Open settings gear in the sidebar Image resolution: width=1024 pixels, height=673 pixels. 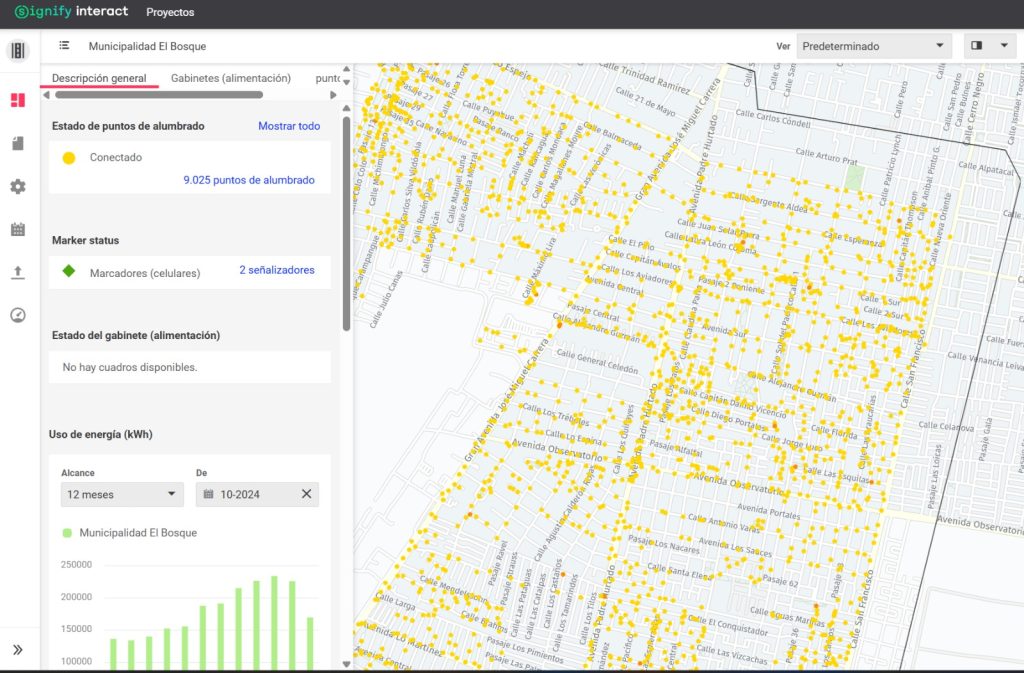(17, 187)
